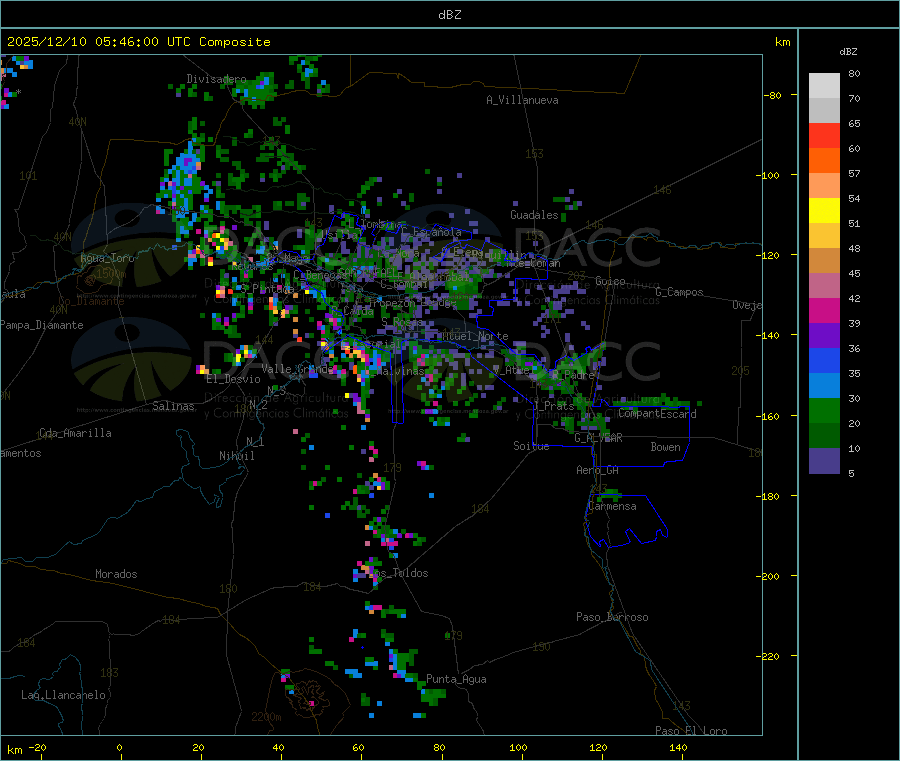The height and width of the screenshot is (761, 900).
Task: Click the legend value 45 label
Action: (854, 273)
